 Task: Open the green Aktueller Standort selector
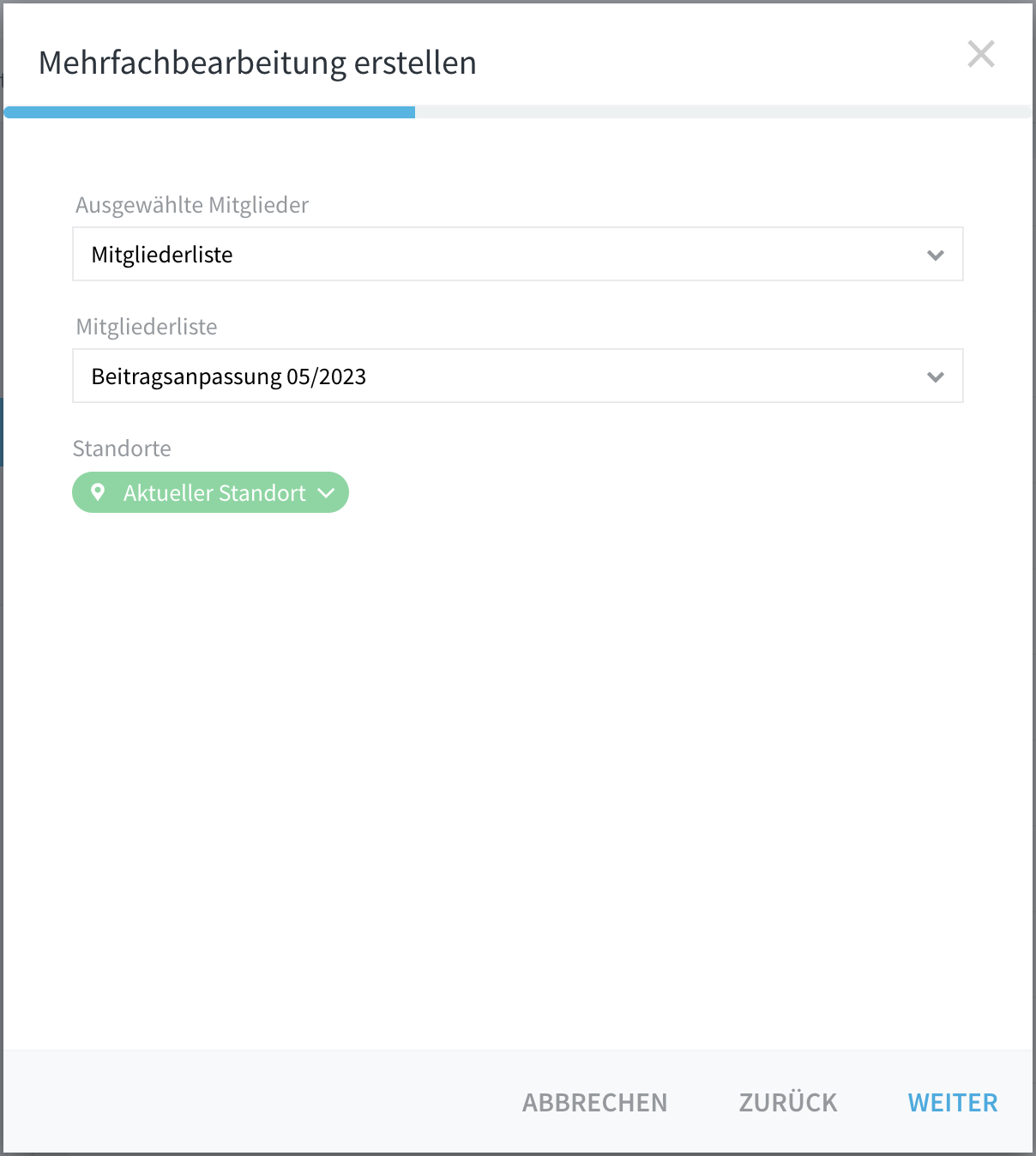point(210,492)
